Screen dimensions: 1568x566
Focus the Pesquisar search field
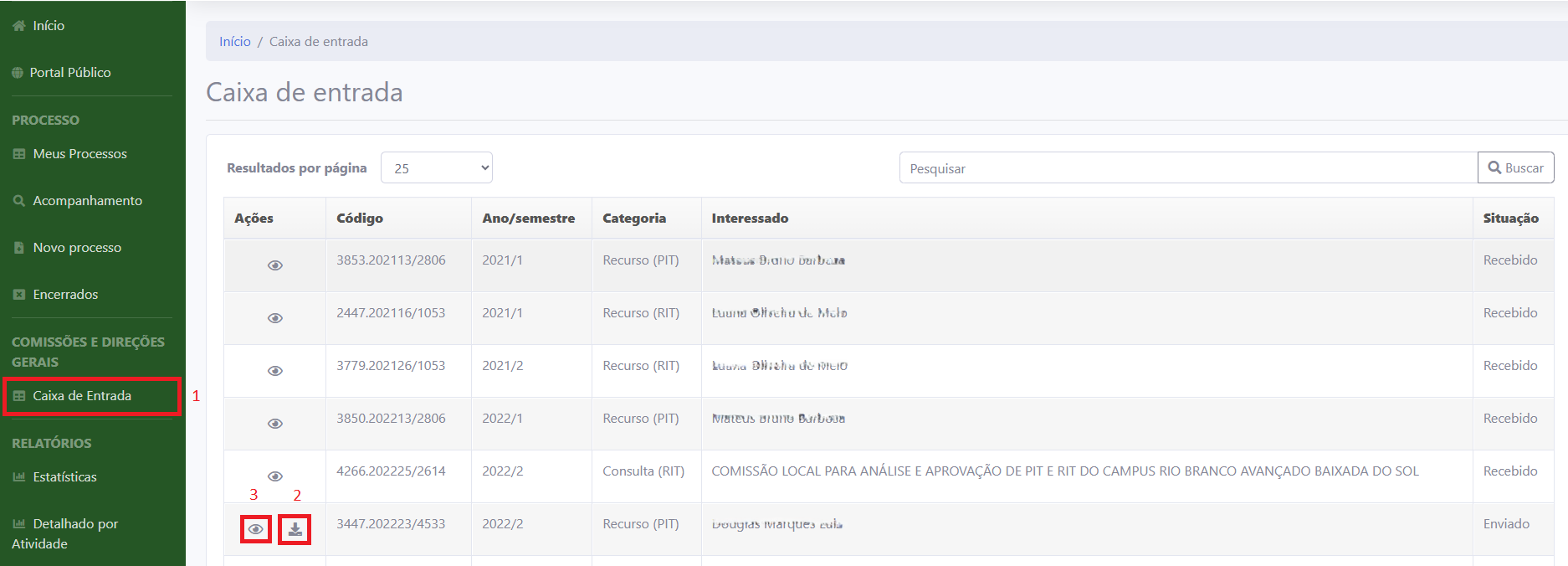pyautogui.click(x=1188, y=168)
